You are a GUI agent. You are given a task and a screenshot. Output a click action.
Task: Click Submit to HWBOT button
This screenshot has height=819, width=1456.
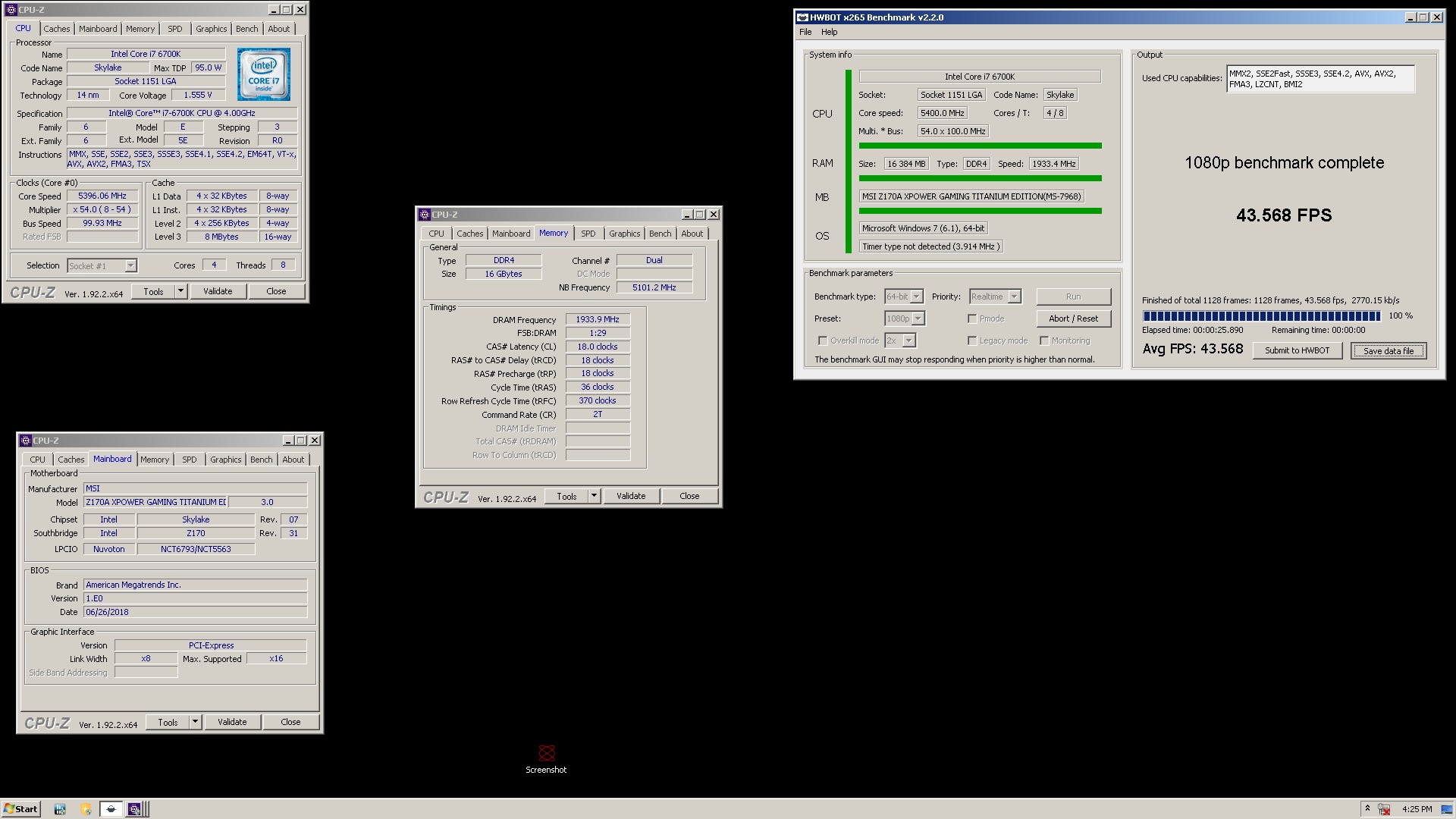1297,350
